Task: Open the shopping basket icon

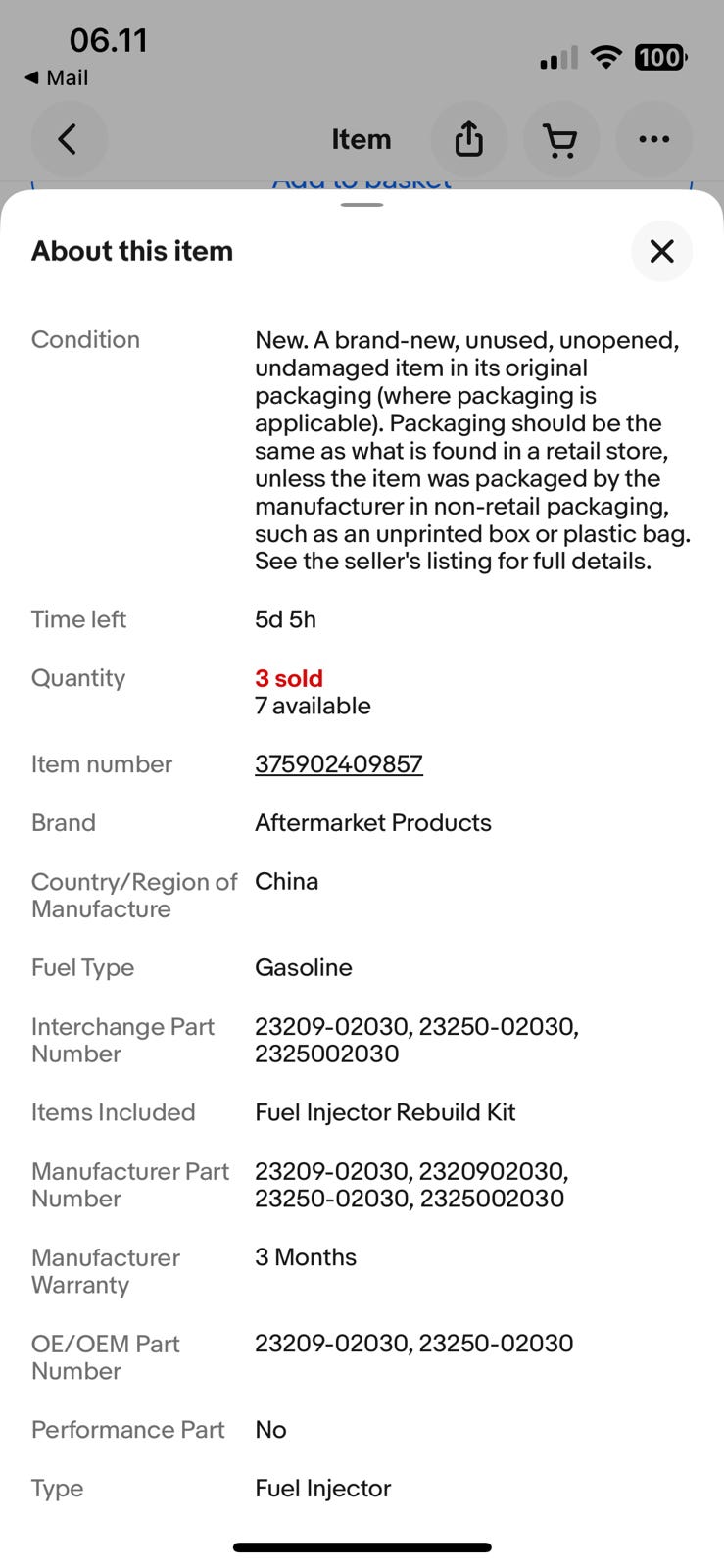Action: [x=561, y=139]
